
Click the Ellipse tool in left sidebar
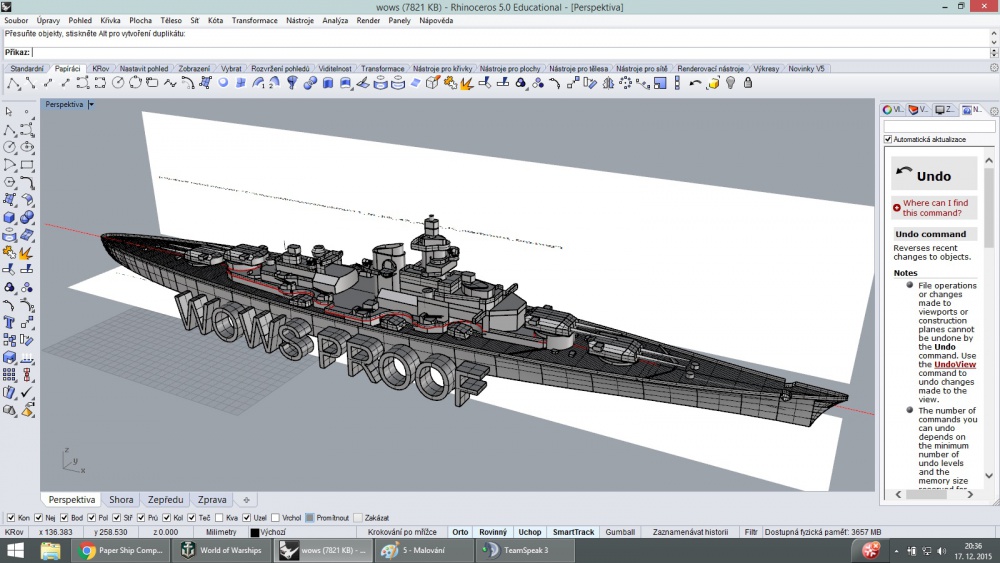click(27, 147)
